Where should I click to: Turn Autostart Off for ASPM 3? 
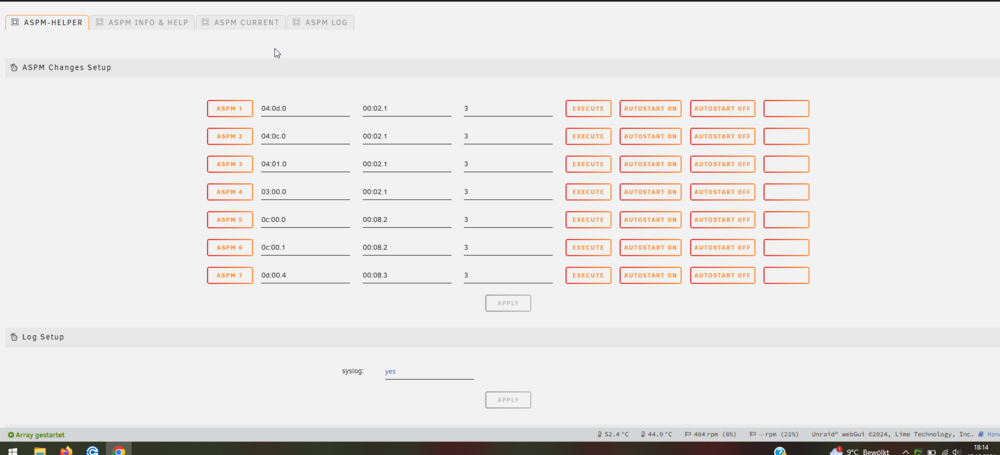click(723, 164)
